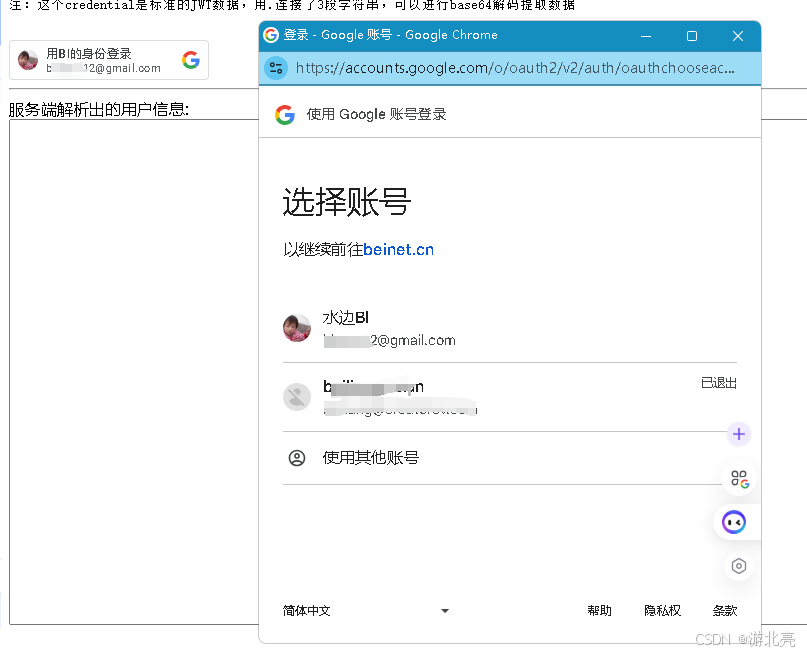Click the Google logo in sign-in header
The height and width of the screenshot is (655, 807).
[285, 114]
